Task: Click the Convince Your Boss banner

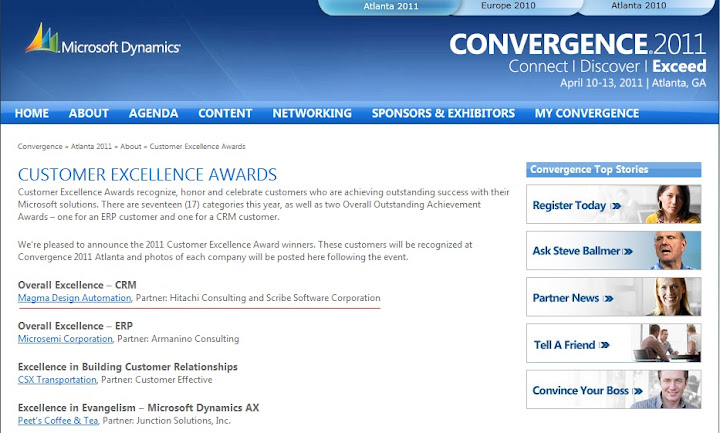Action: (x=613, y=389)
